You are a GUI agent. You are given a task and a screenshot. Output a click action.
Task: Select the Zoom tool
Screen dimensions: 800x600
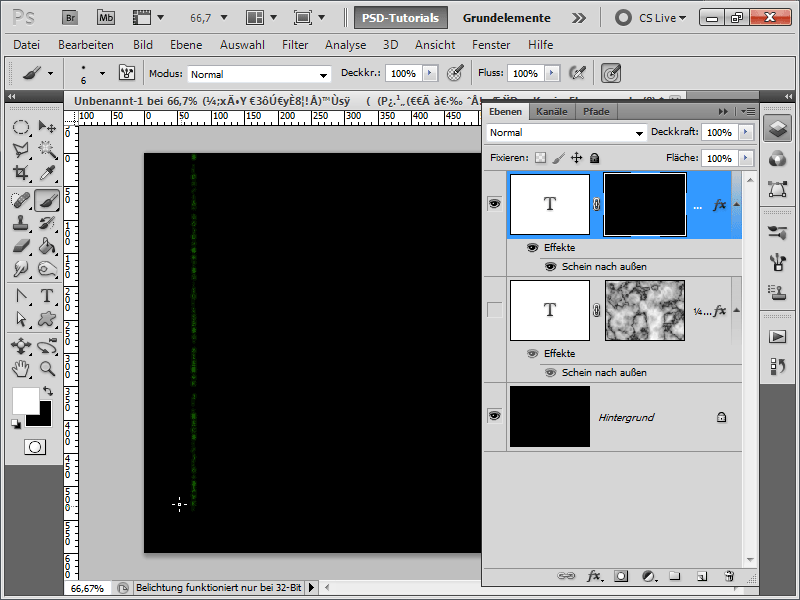coord(47,369)
